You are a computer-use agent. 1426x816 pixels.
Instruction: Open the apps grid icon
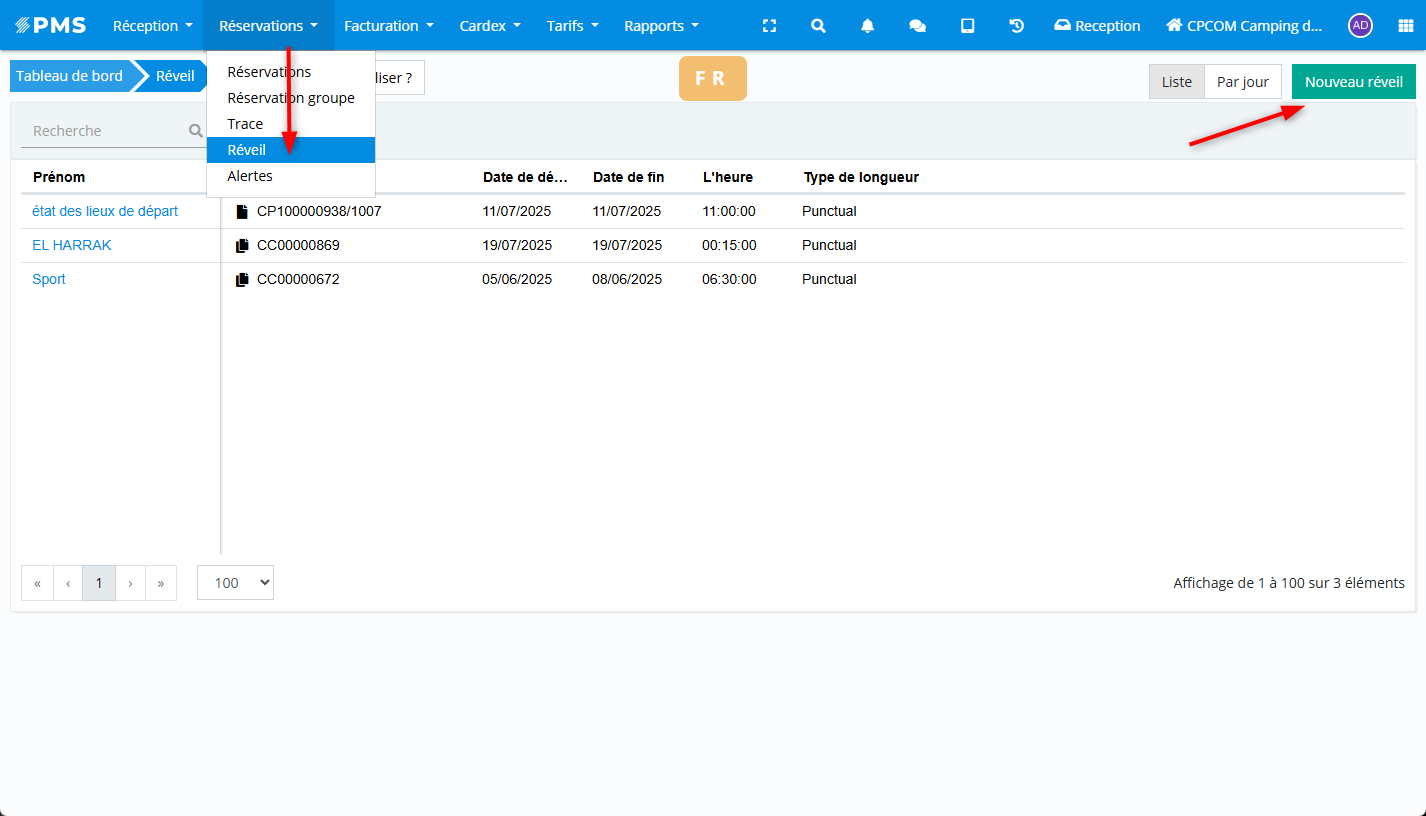pos(1405,26)
